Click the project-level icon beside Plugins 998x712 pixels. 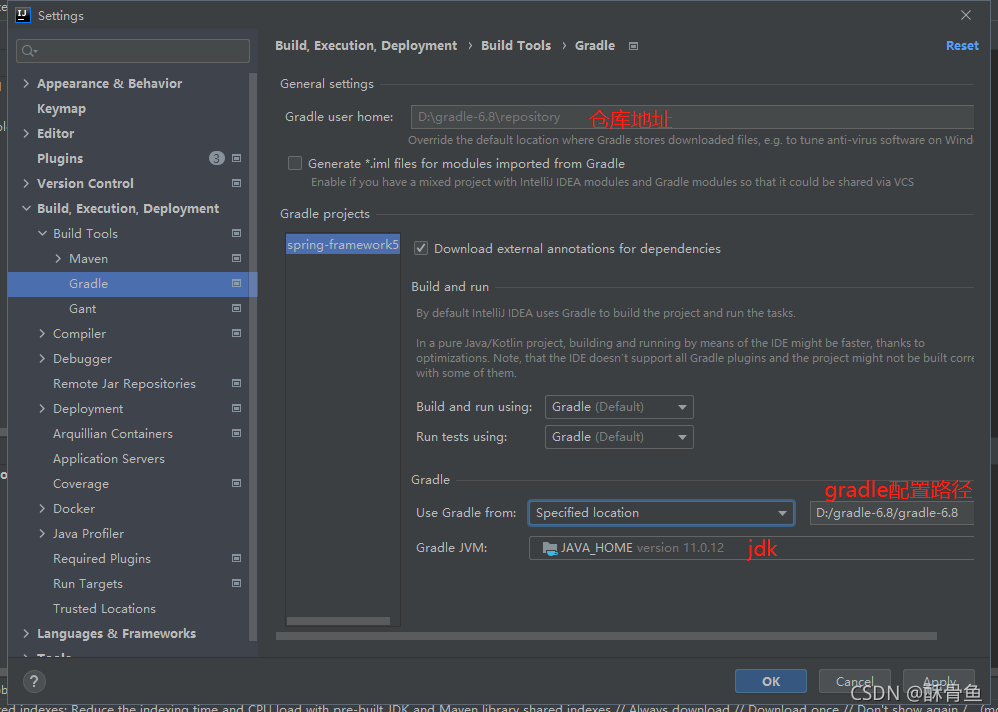[x=237, y=158]
